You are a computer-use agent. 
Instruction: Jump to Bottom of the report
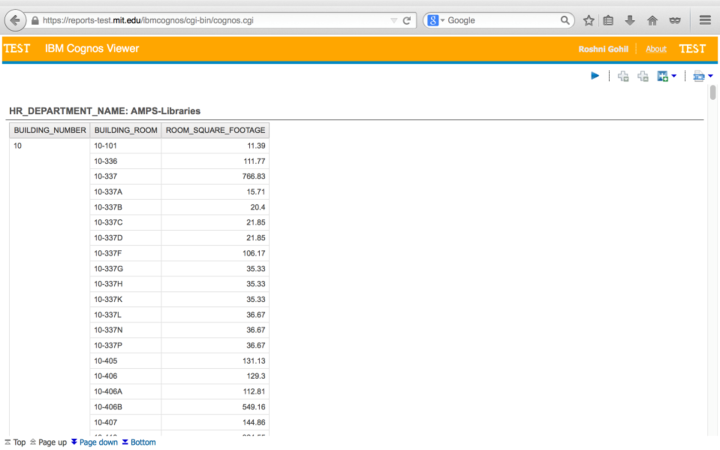tap(139, 442)
